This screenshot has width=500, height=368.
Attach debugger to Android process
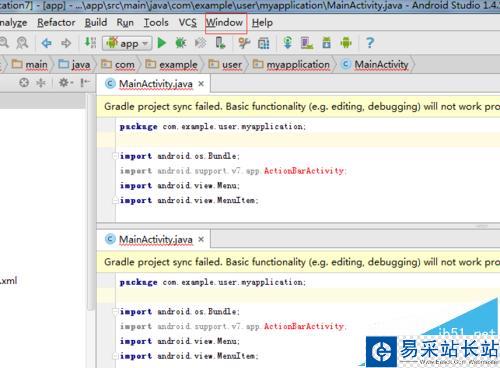220,43
